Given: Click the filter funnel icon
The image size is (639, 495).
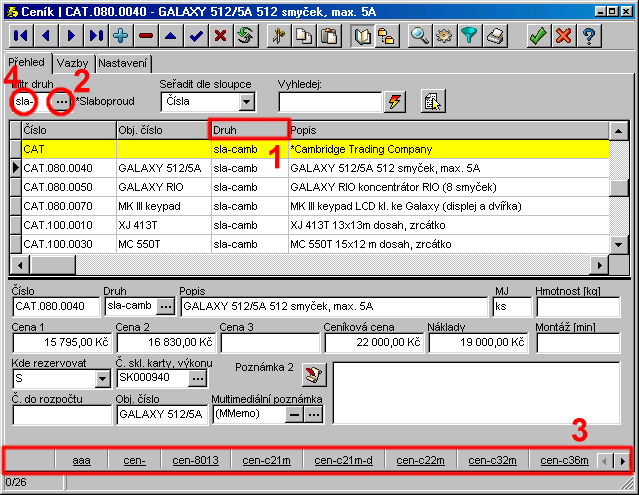Looking at the screenshot, I should point(470,35).
